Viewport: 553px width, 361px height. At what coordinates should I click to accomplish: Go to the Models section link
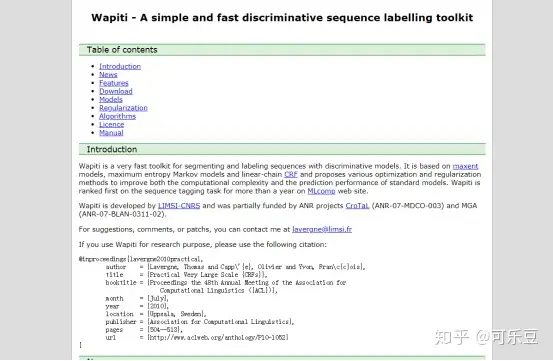(111, 99)
